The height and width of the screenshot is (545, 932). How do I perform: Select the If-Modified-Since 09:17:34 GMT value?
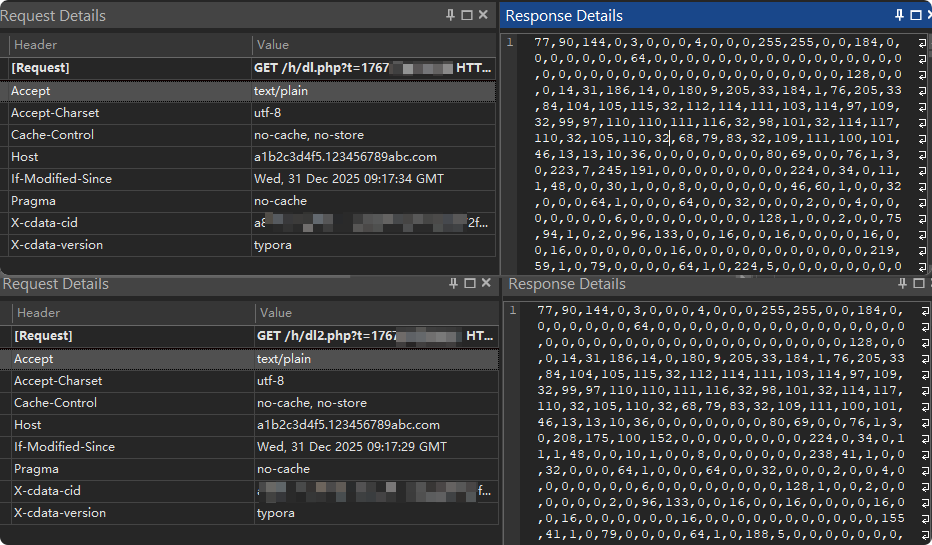click(348, 179)
